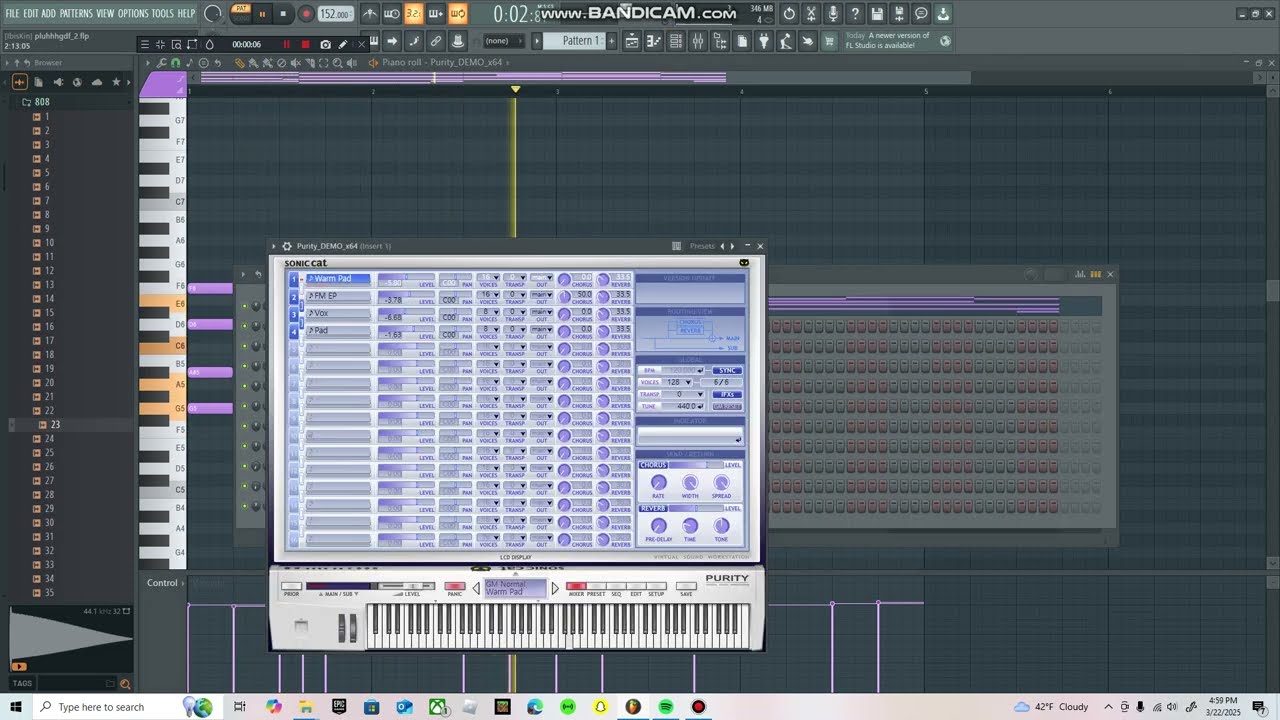The image size is (1280, 720).
Task: Open Spotify from taskbar
Action: click(x=666, y=707)
